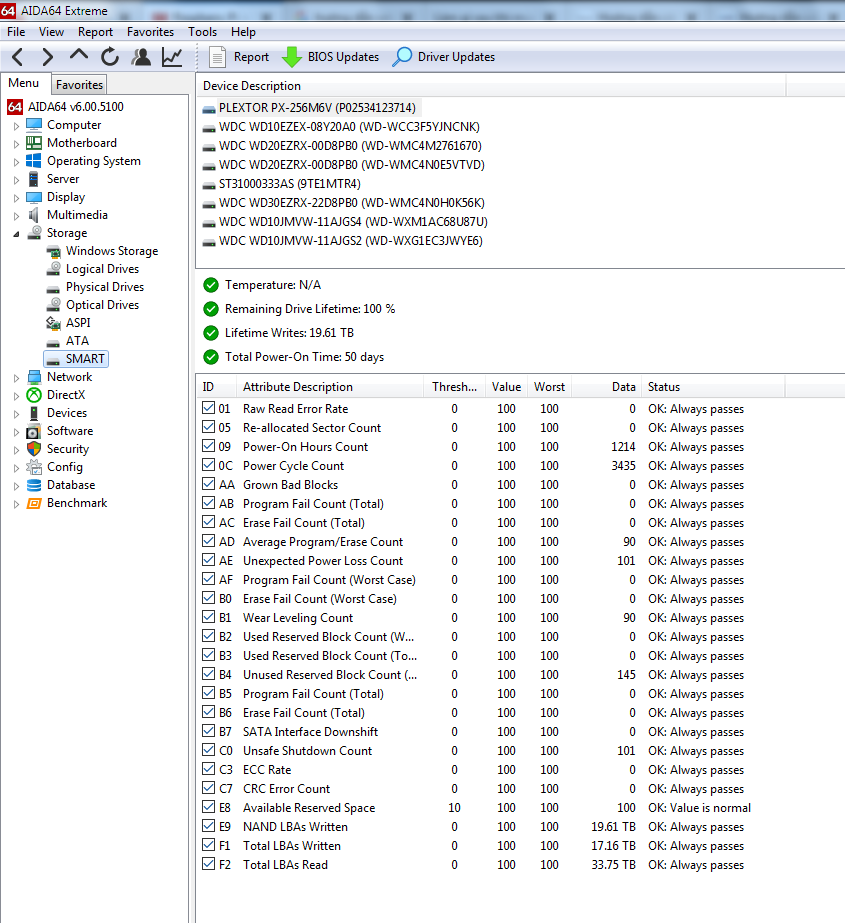
Task: Select WDC WD30EZRX-22D8PB0 drive
Action: 352,202
